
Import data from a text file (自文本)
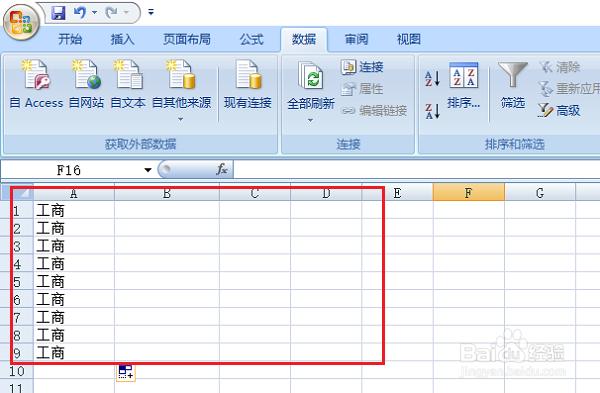128,85
